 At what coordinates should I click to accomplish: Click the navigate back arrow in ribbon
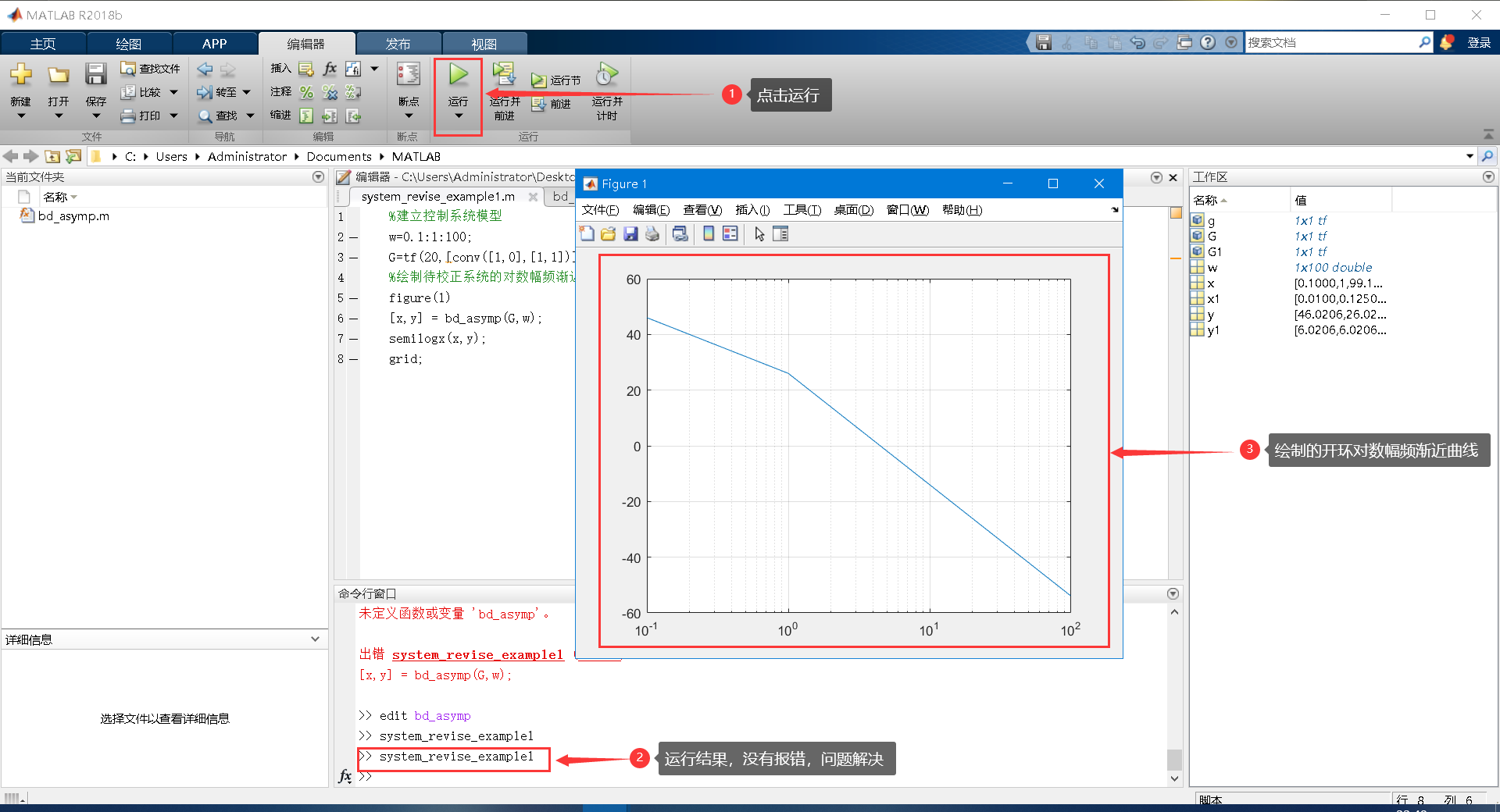pos(205,69)
